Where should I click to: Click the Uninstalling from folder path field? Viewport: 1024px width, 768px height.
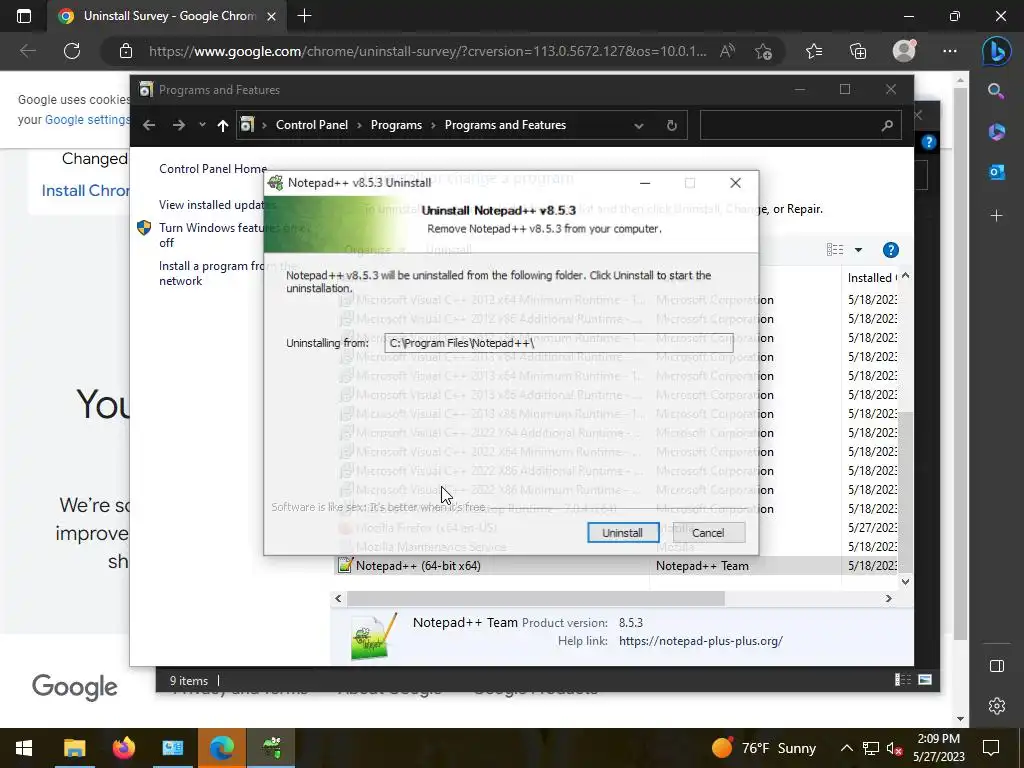click(558, 343)
